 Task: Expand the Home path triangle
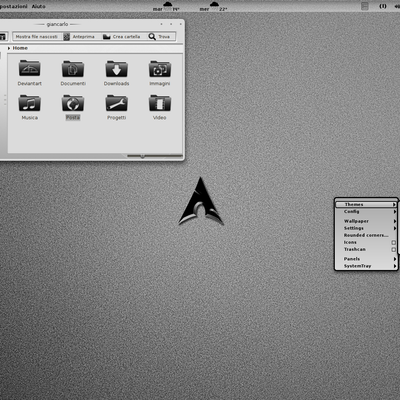point(9,48)
